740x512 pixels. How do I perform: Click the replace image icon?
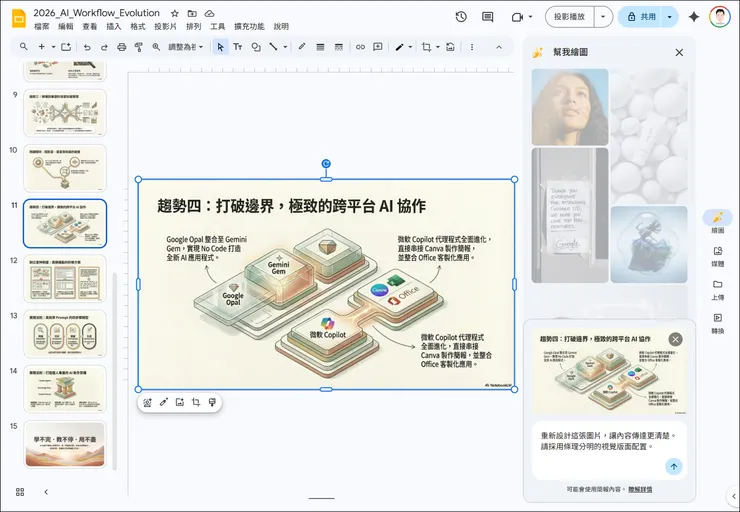[x=451, y=47]
